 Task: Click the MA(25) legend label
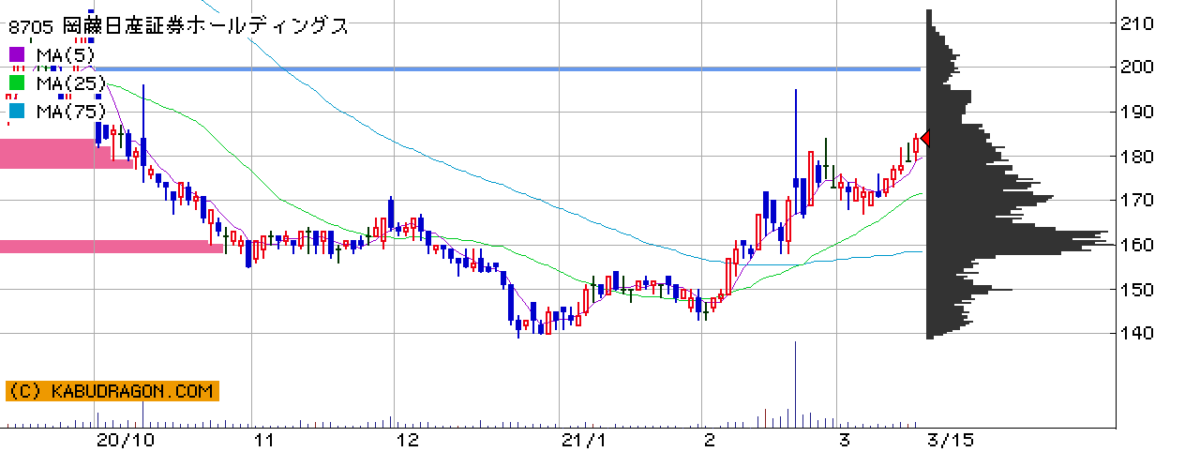coord(71,83)
